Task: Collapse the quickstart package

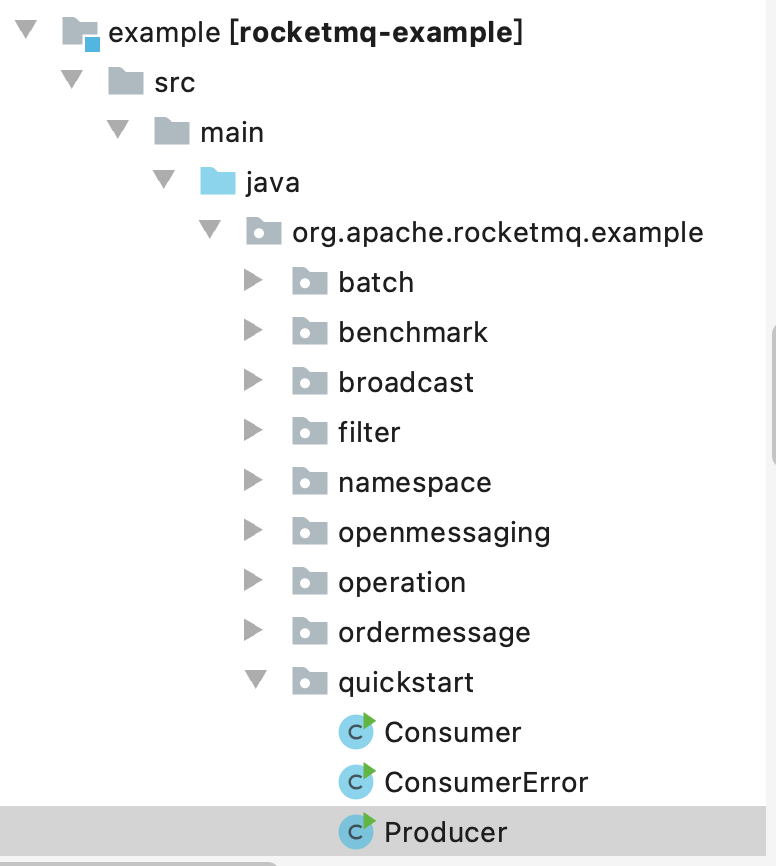Action: coord(256,680)
